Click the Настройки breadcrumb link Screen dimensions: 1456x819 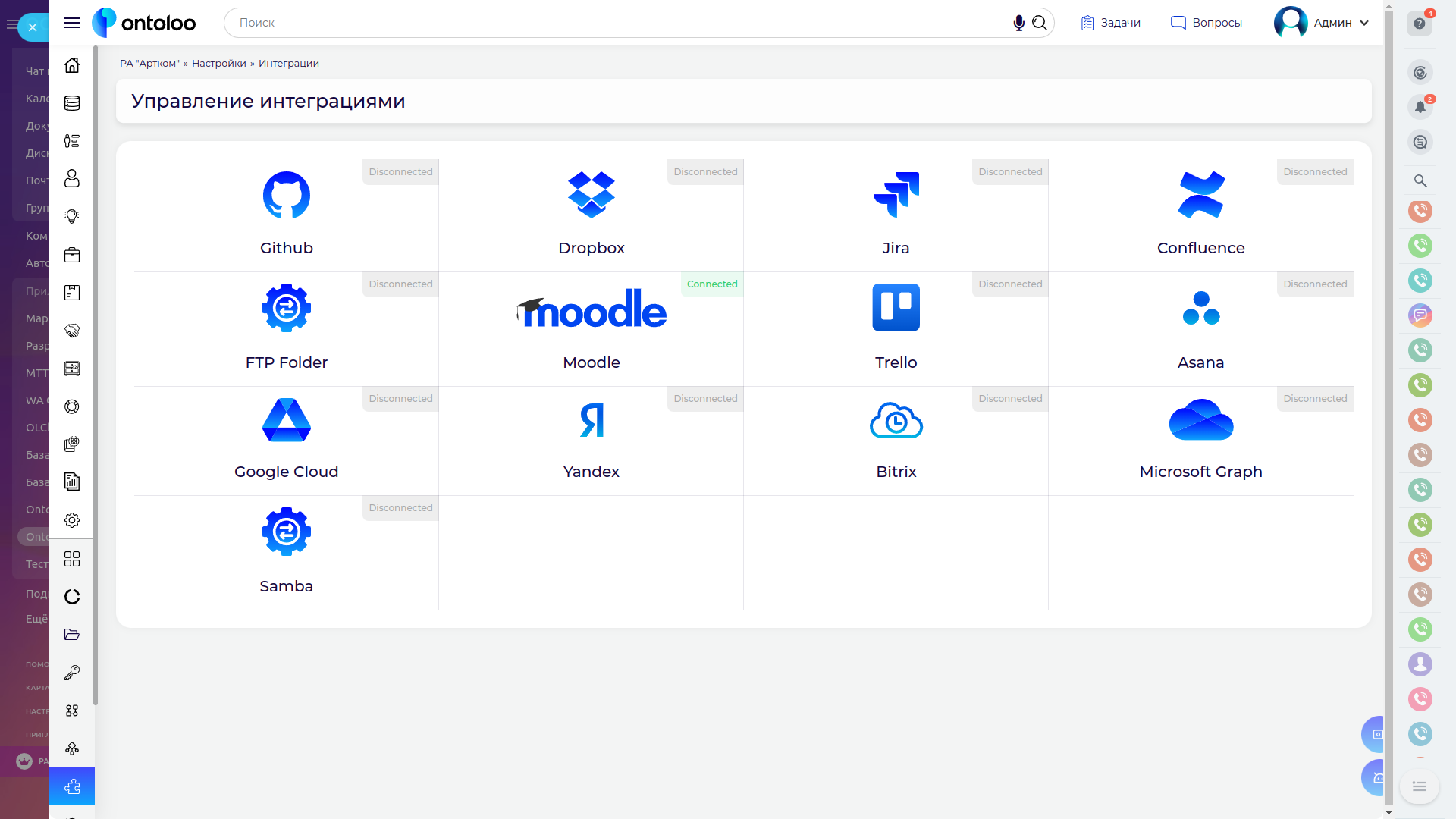pyautogui.click(x=218, y=64)
